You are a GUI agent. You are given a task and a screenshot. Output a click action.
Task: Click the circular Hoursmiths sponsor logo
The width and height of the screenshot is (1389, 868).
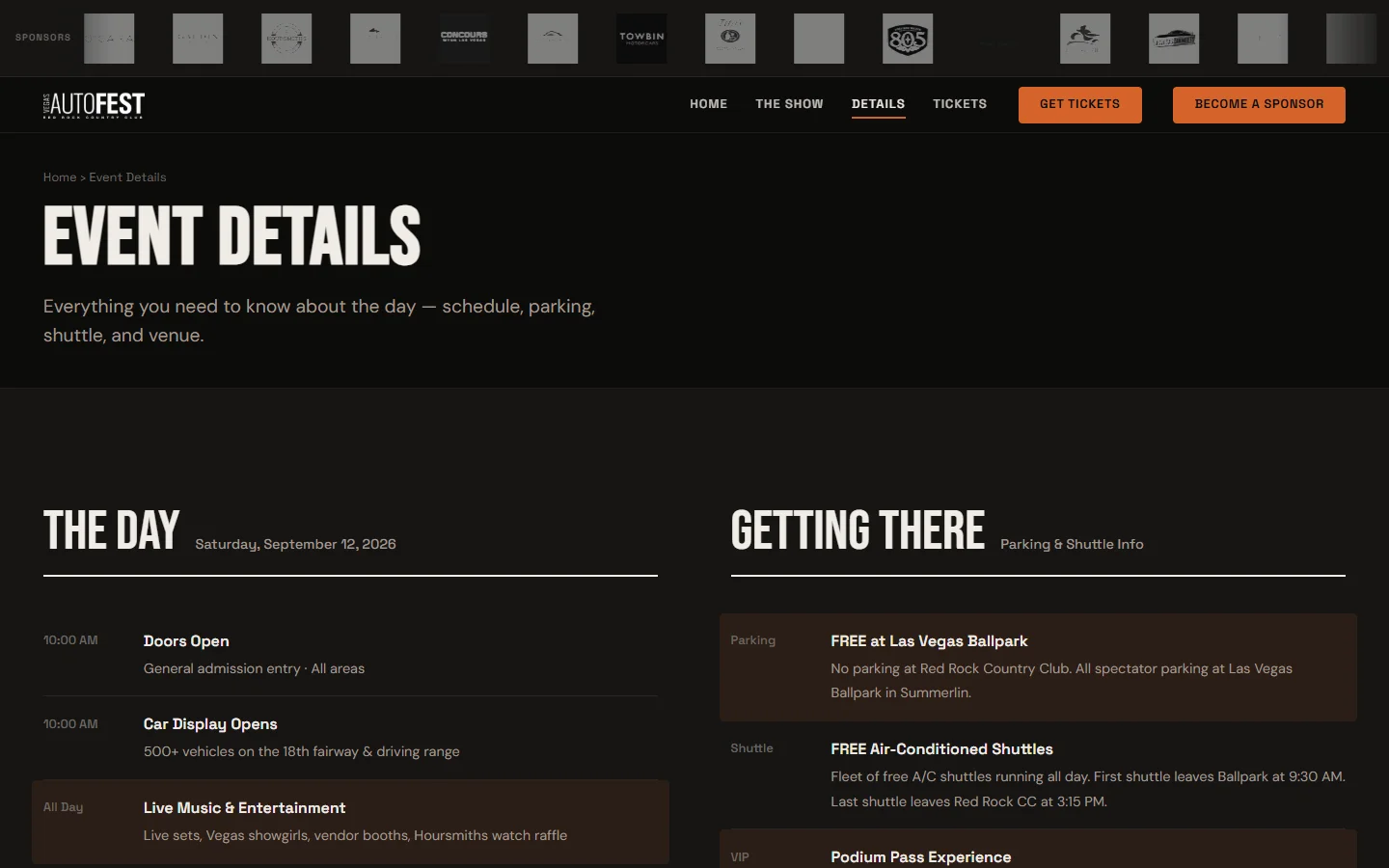tap(286, 39)
